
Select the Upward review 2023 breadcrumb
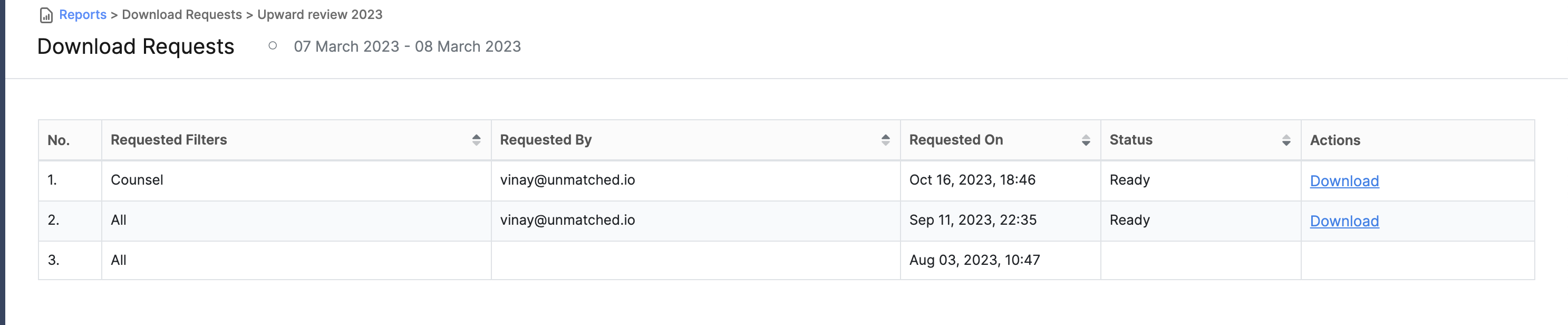coord(320,15)
